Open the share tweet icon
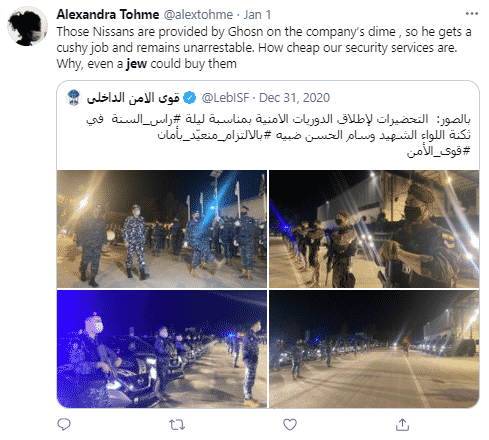The height and width of the screenshot is (440, 489). (x=402, y=424)
